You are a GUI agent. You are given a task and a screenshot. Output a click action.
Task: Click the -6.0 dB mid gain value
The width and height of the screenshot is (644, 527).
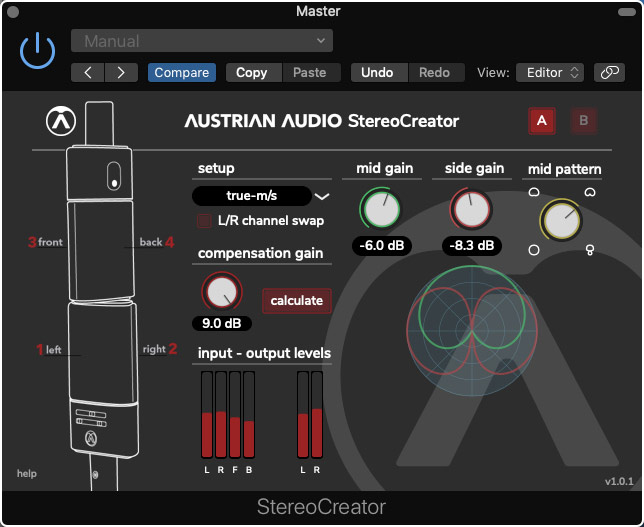[x=382, y=246]
